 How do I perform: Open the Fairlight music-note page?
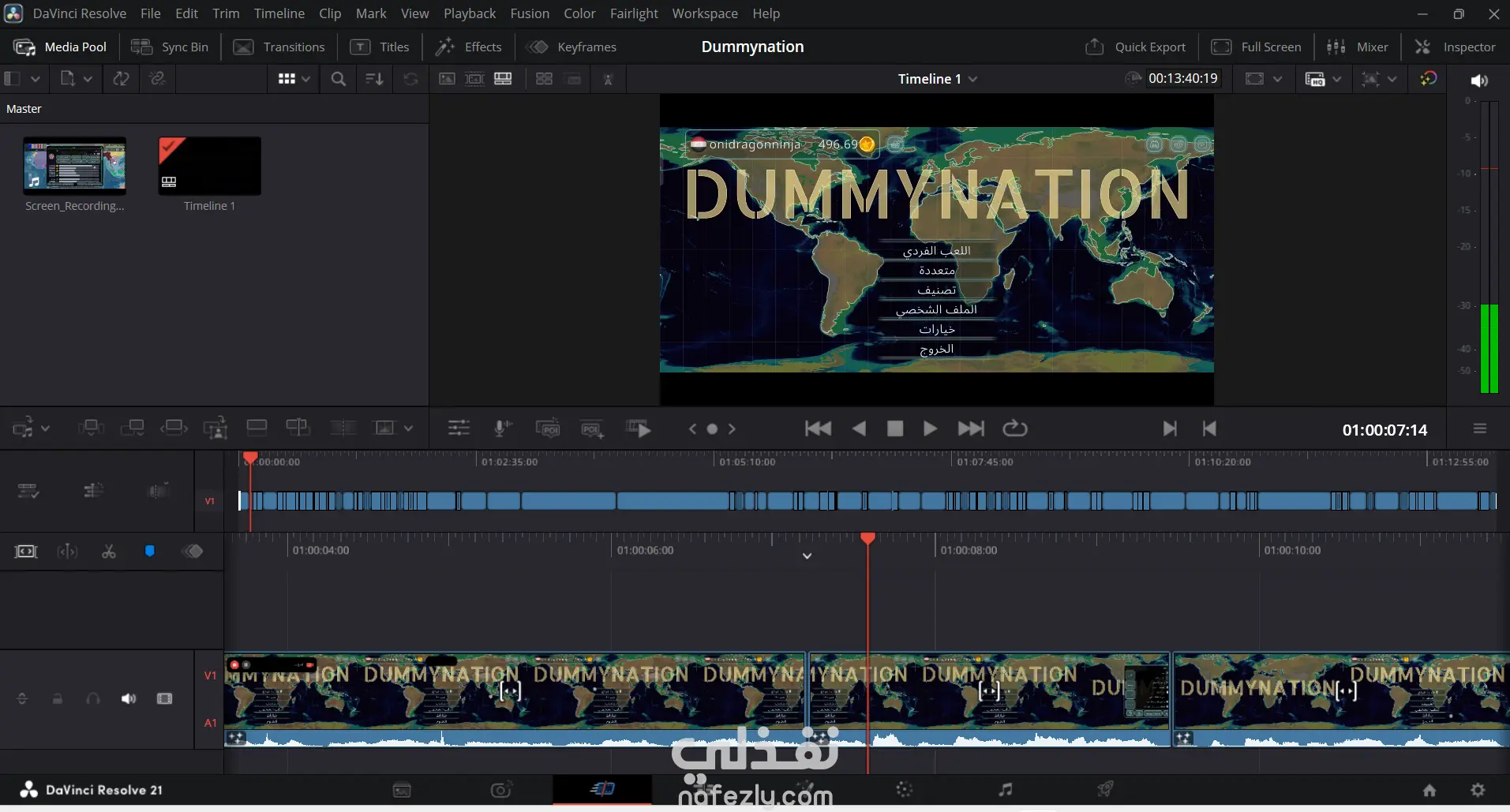point(1005,790)
